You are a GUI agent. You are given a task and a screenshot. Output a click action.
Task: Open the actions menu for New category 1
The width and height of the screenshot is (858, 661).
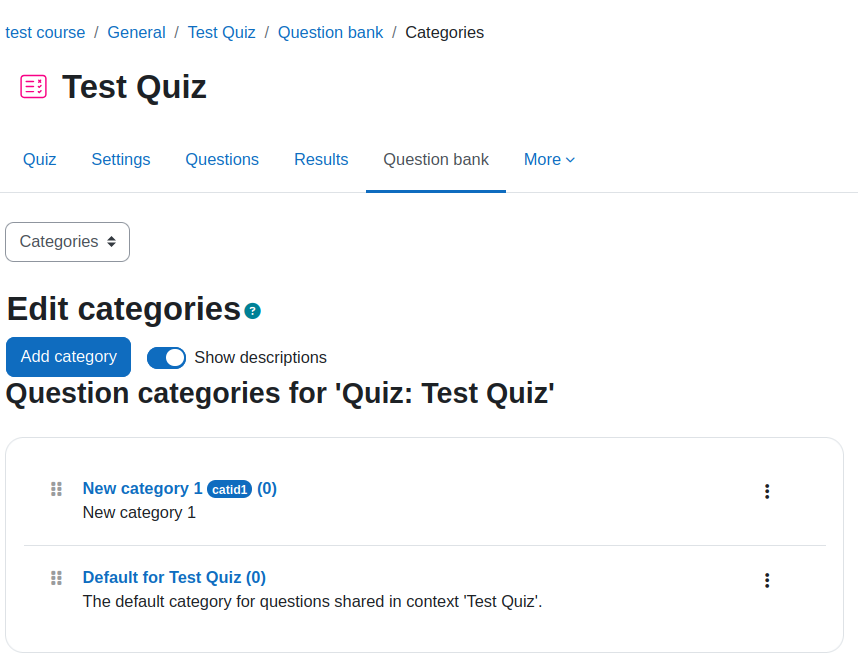767,491
